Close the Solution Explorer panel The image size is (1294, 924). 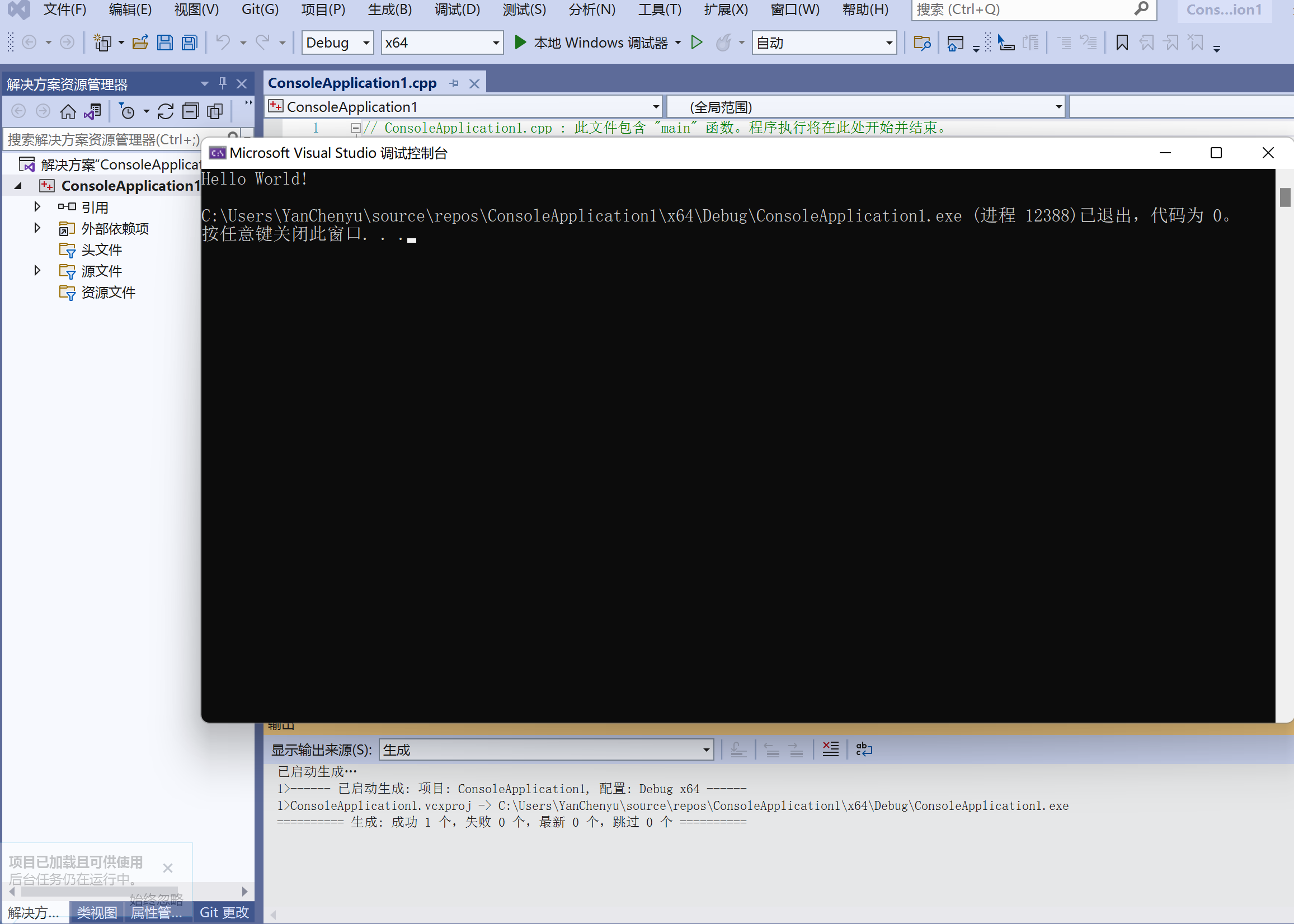242,84
